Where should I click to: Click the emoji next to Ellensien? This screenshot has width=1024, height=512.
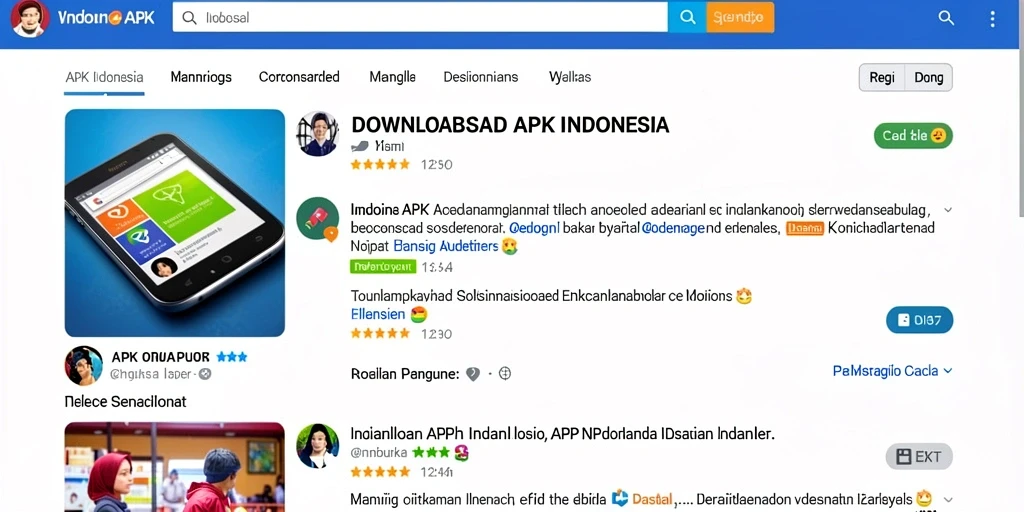(x=419, y=315)
